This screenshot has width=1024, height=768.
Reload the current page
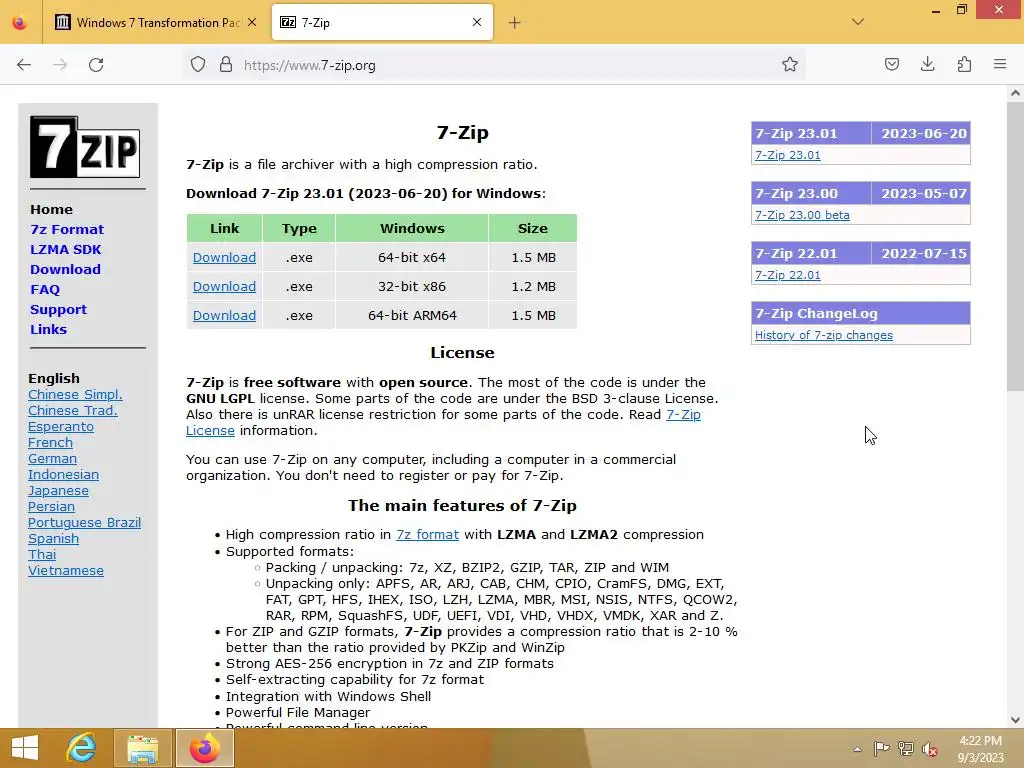click(96, 65)
